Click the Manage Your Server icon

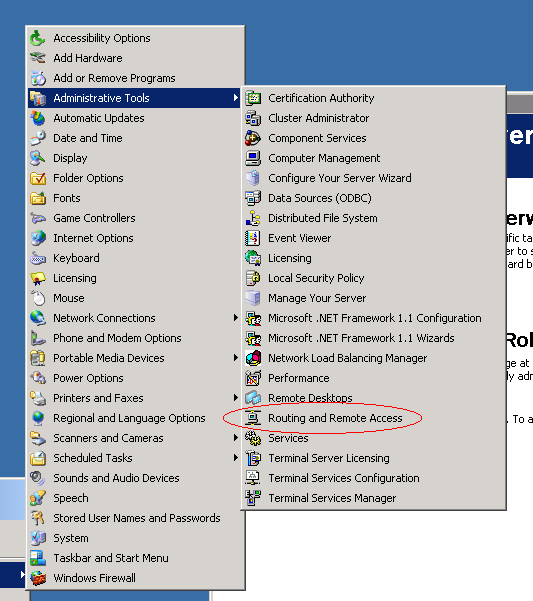point(253,298)
